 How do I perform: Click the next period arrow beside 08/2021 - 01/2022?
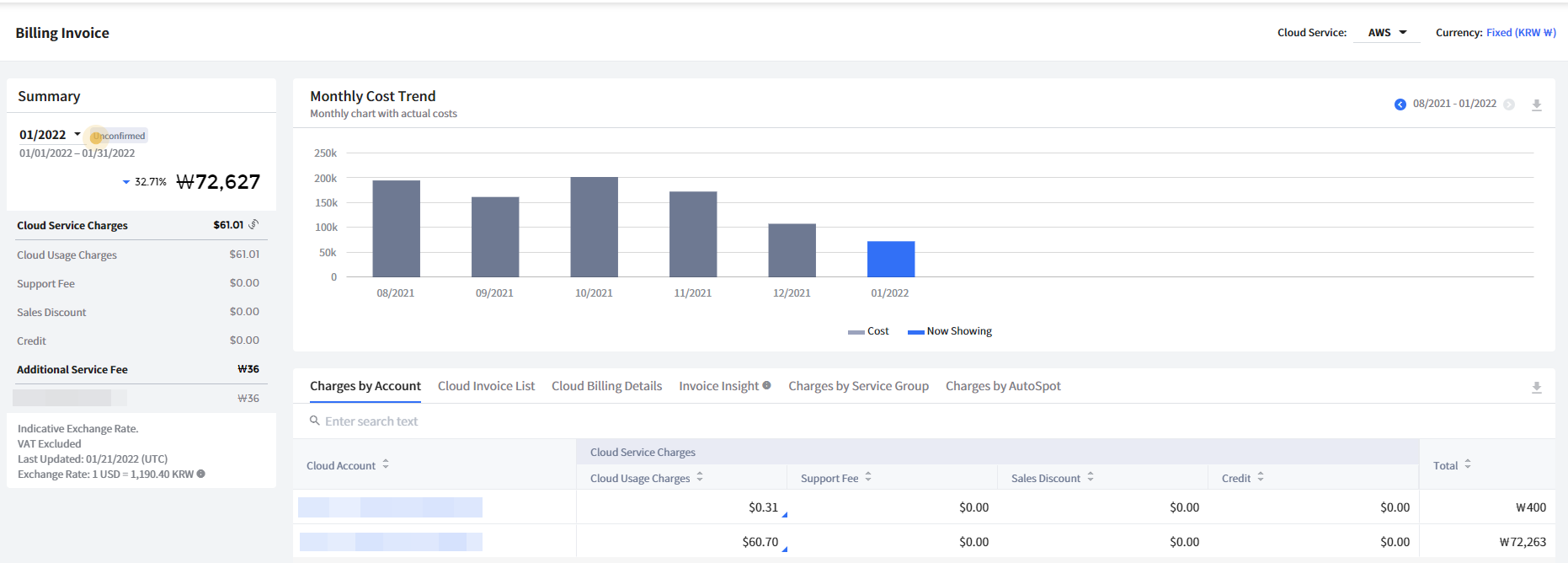[x=1509, y=105]
